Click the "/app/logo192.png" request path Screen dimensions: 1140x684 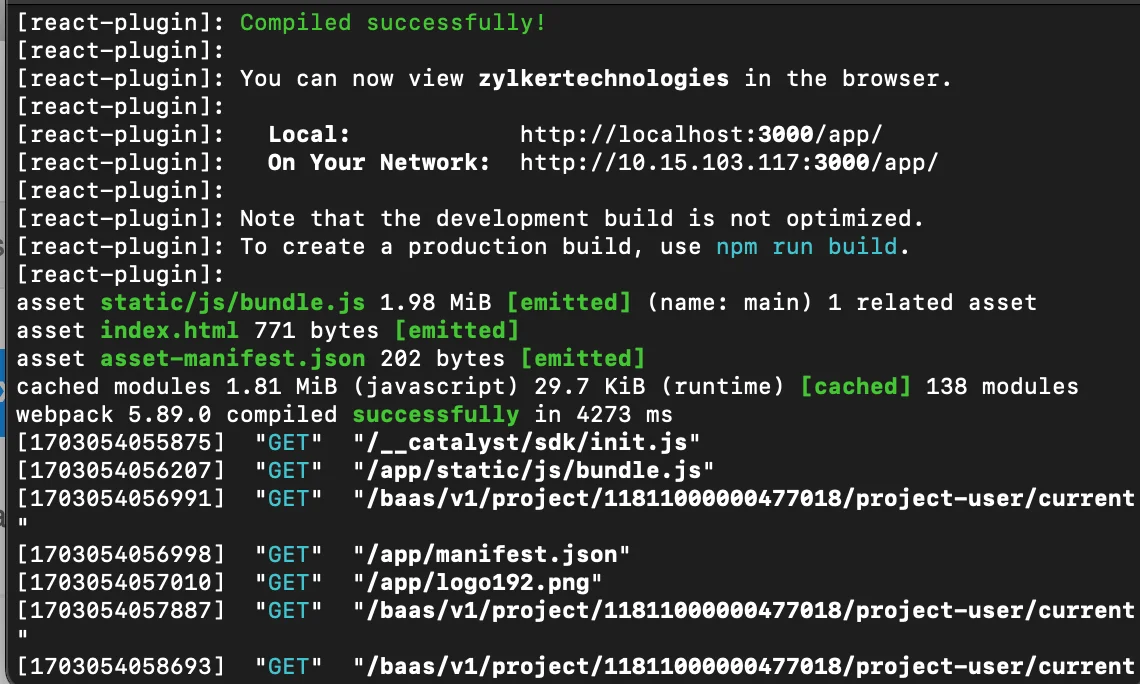484,582
